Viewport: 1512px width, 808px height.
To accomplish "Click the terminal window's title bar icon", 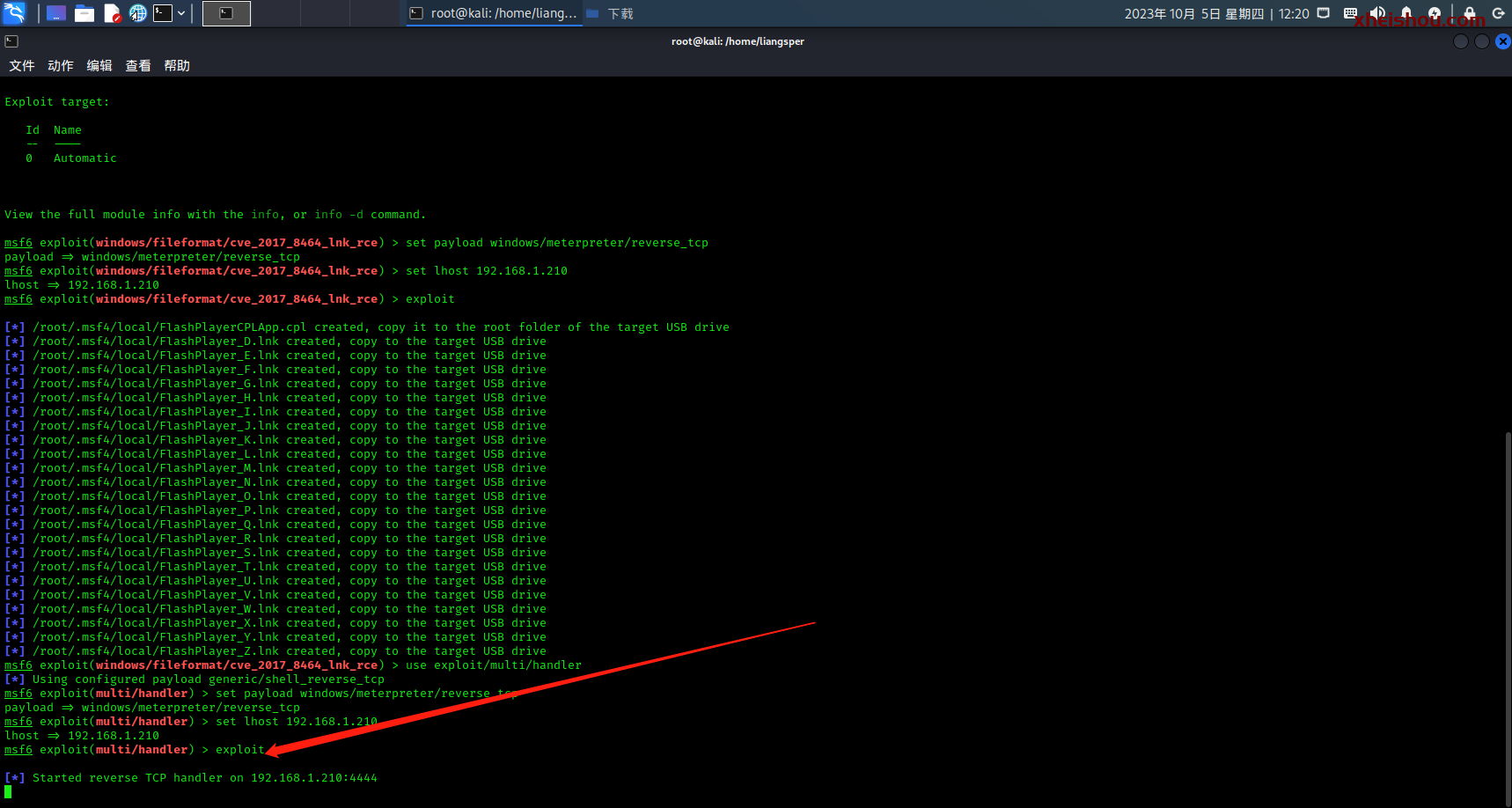I will pyautogui.click(x=11, y=41).
